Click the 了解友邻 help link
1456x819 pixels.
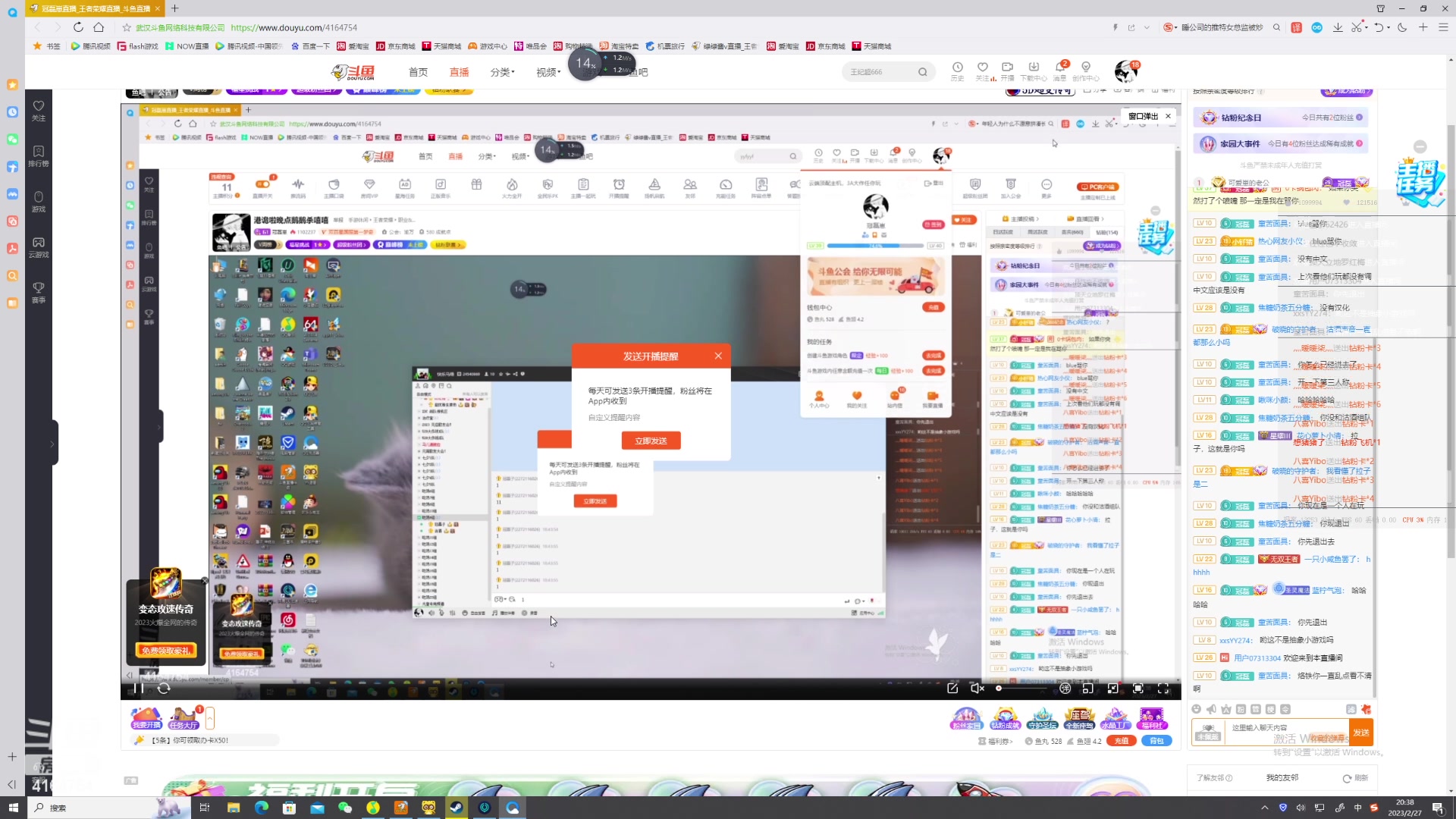pyautogui.click(x=1214, y=777)
